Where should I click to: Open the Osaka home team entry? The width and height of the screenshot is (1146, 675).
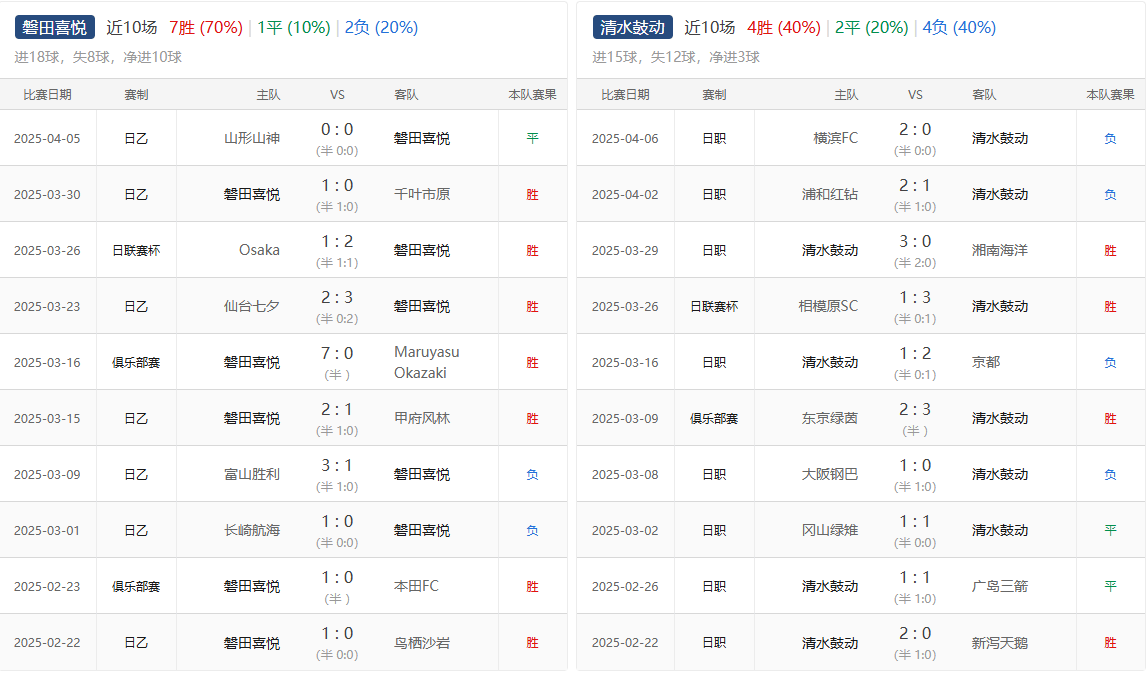coord(259,250)
